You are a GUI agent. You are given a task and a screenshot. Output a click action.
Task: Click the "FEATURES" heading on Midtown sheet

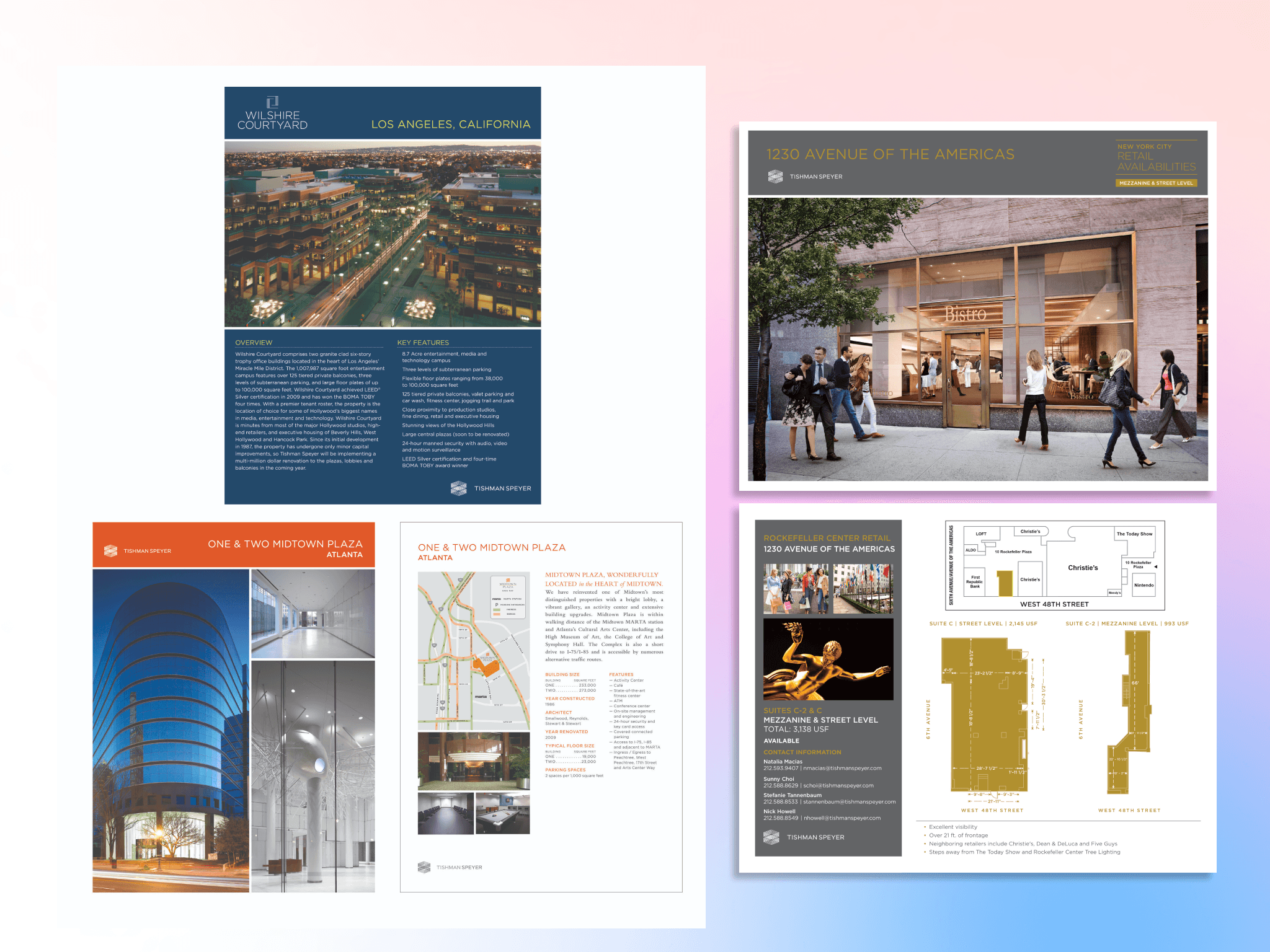621,674
